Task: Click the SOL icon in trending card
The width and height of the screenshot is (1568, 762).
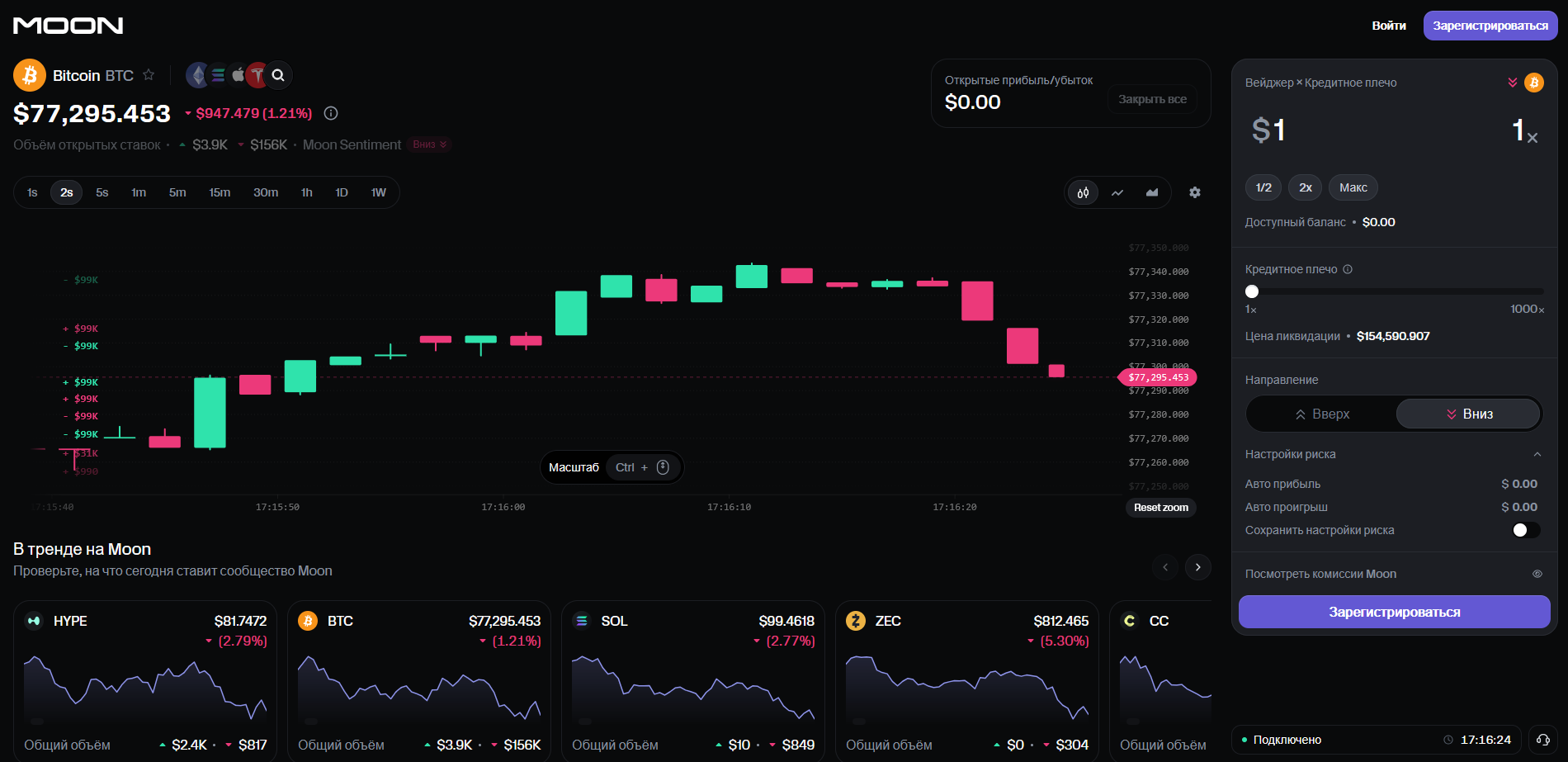Action: [582, 621]
